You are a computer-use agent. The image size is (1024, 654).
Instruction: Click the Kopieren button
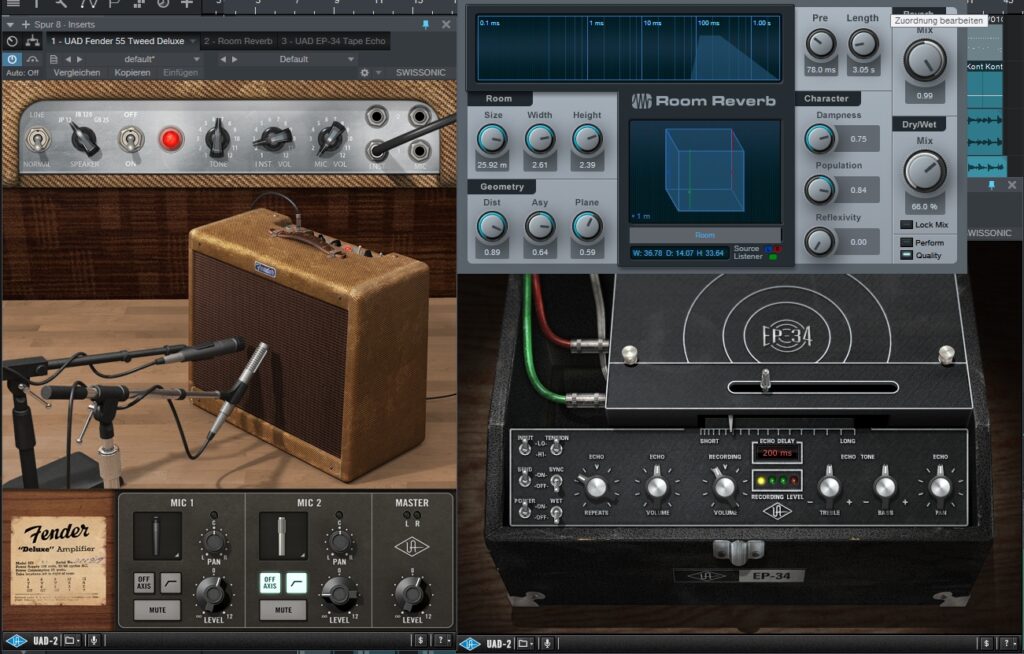point(133,73)
